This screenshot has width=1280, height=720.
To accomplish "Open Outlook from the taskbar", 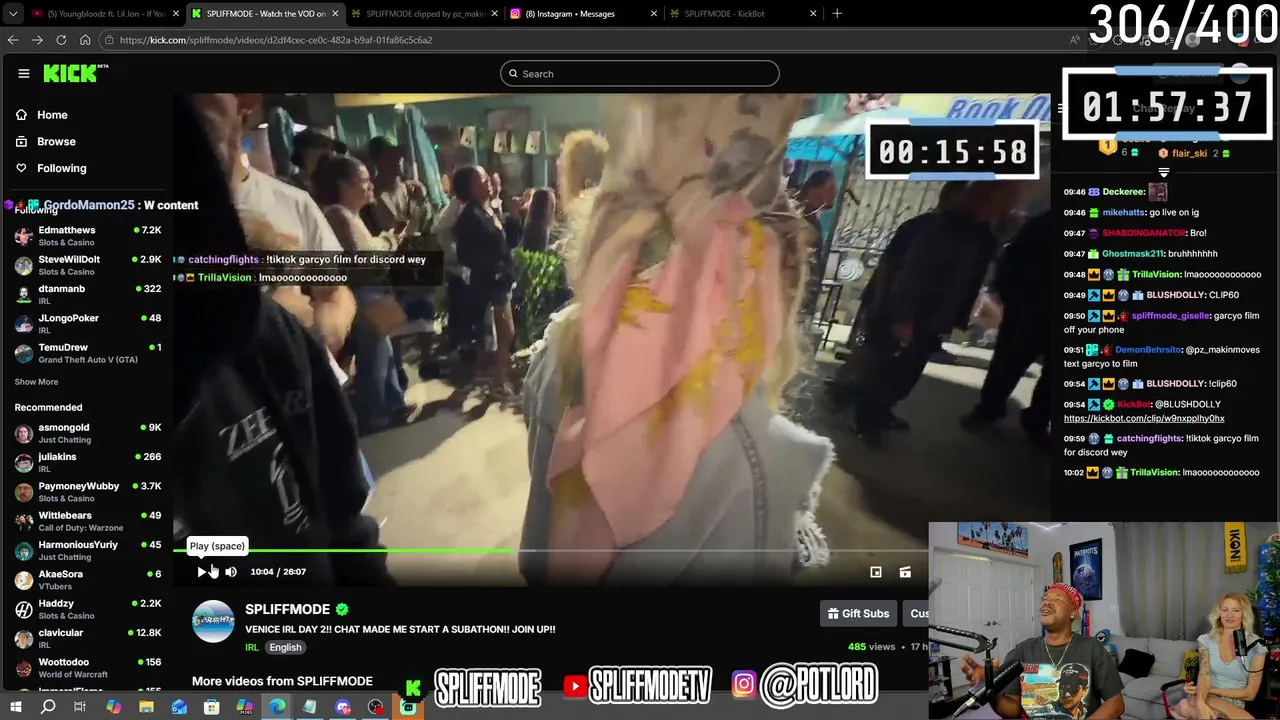I will (179, 707).
